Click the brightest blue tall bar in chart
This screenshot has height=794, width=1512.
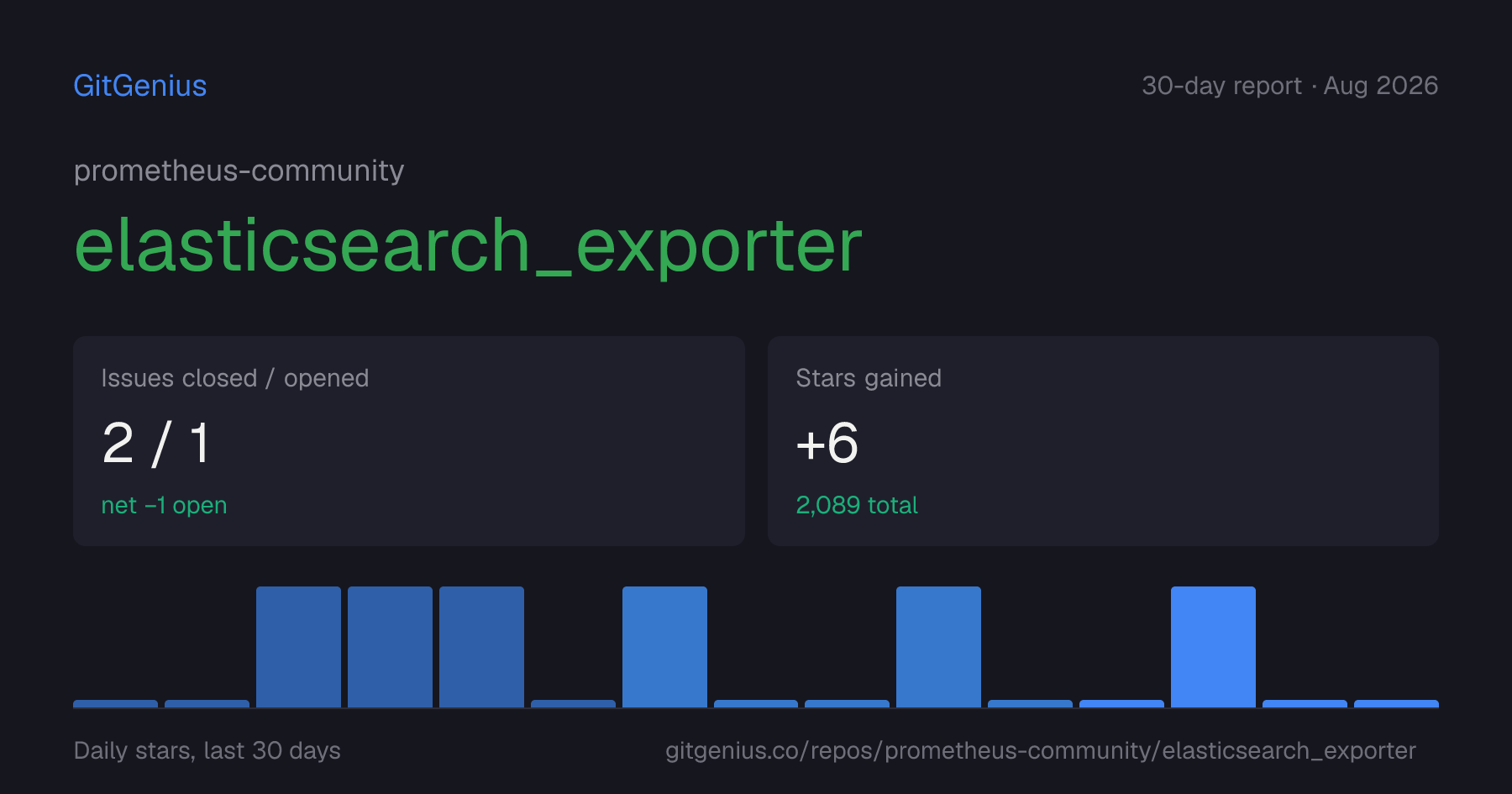(x=1213, y=647)
